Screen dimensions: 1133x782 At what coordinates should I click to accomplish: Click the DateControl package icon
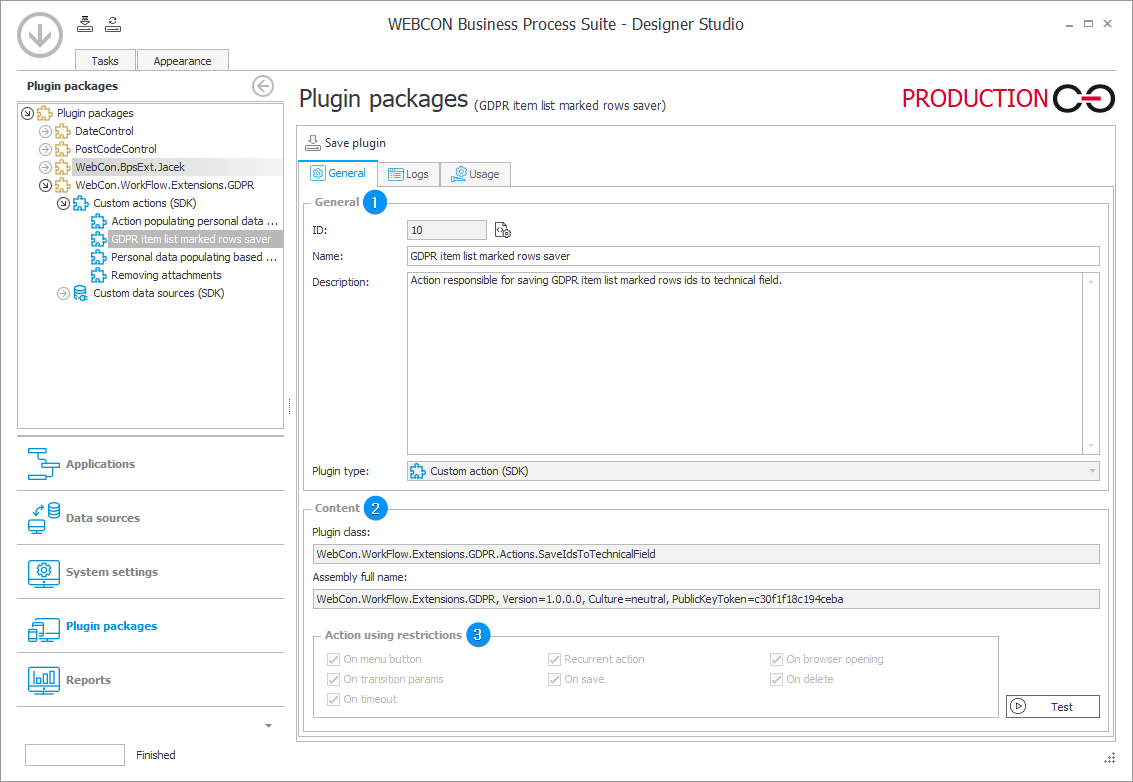[x=63, y=131]
